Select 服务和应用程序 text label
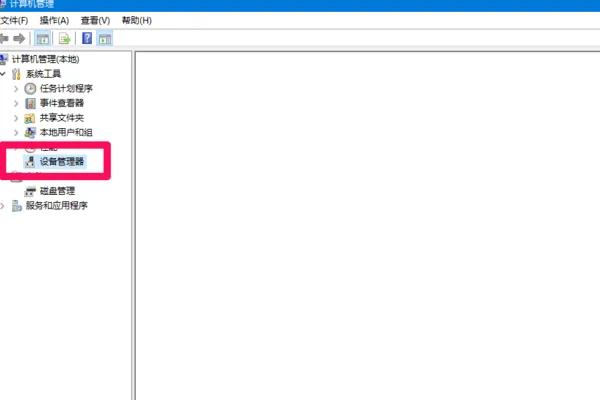Image resolution: width=600 pixels, height=400 pixels. [x=57, y=205]
